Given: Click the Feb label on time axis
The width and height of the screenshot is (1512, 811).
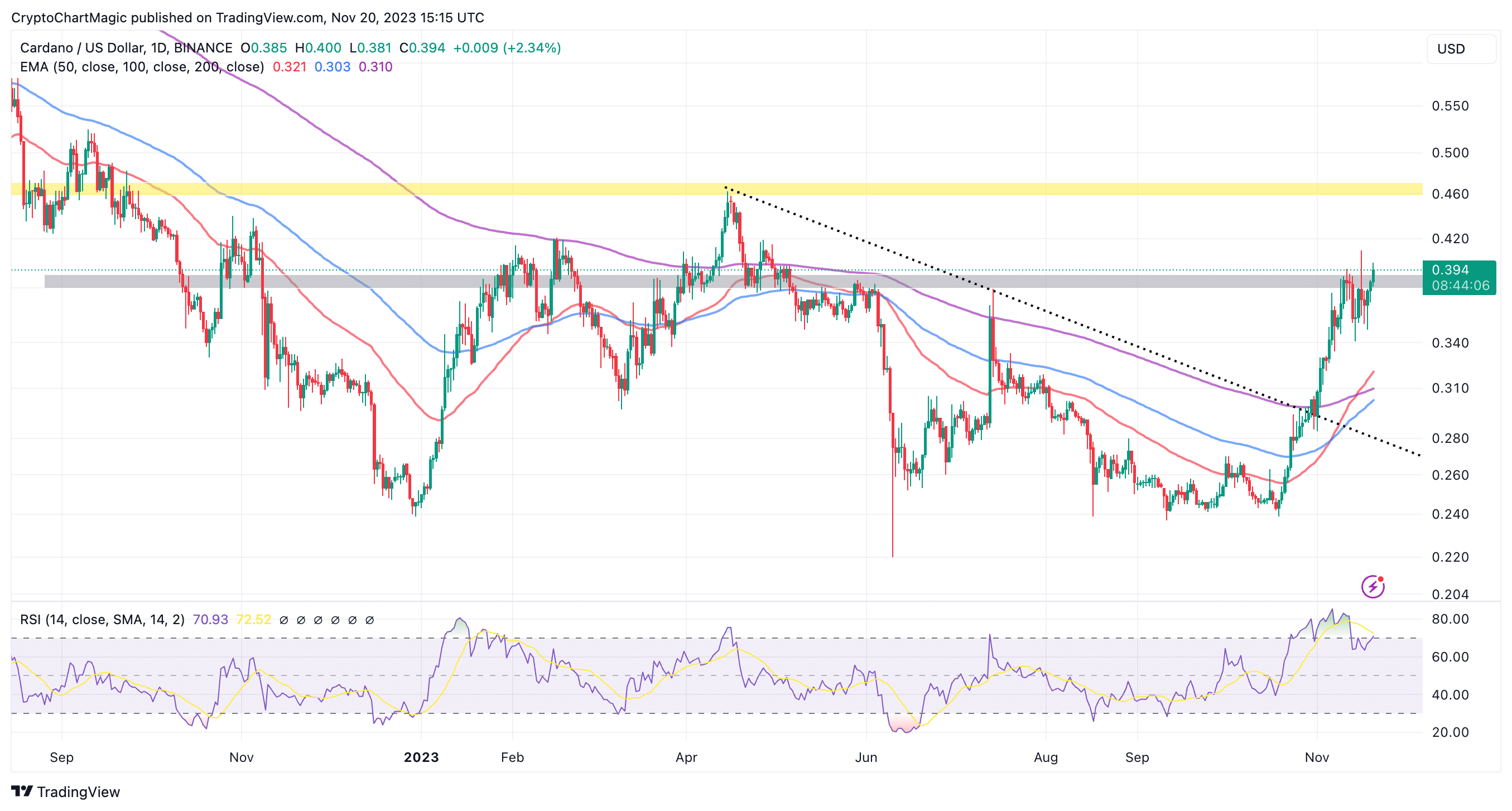Looking at the screenshot, I should [512, 757].
